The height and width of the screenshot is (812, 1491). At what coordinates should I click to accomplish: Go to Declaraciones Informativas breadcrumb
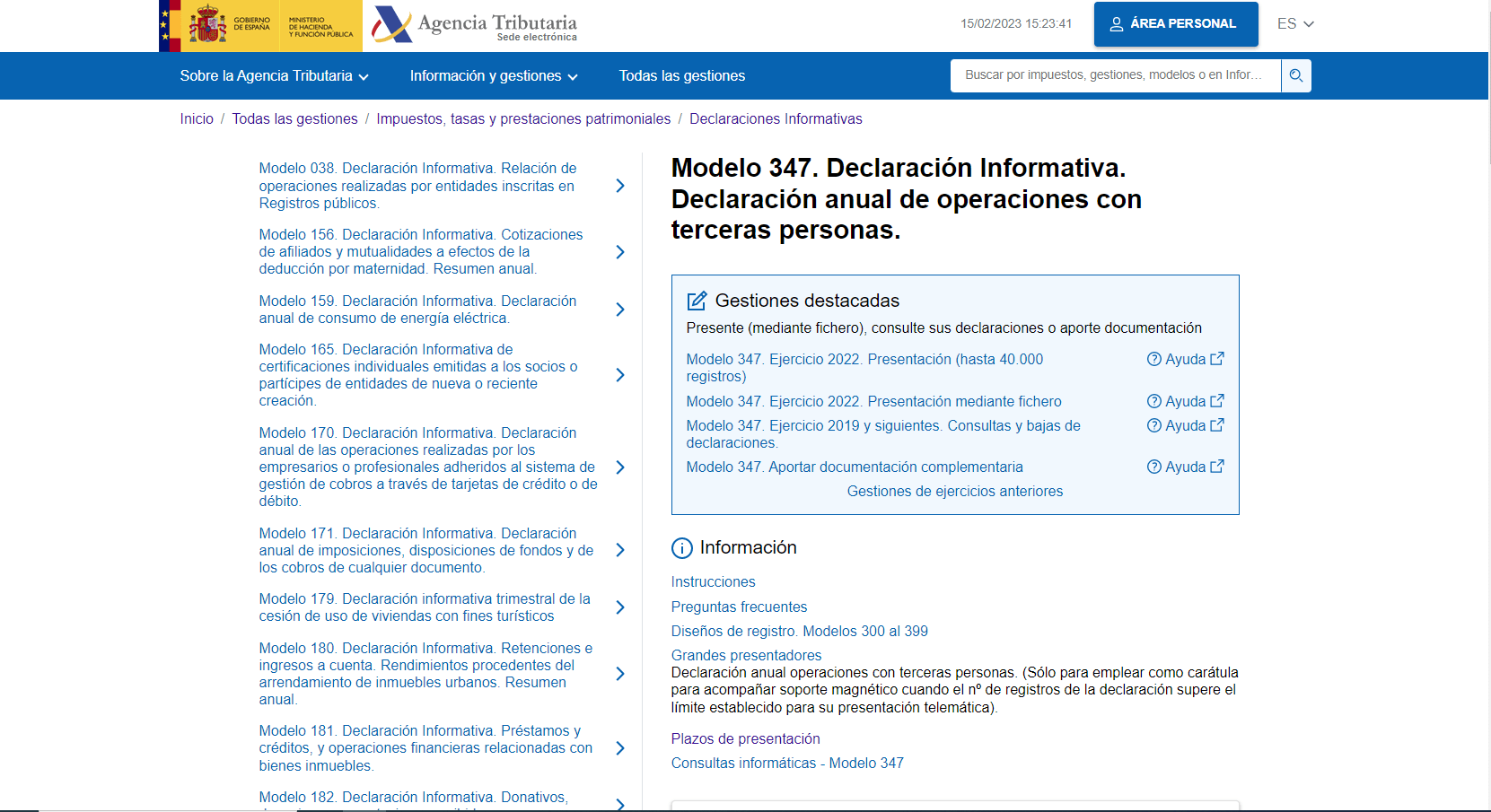click(776, 119)
